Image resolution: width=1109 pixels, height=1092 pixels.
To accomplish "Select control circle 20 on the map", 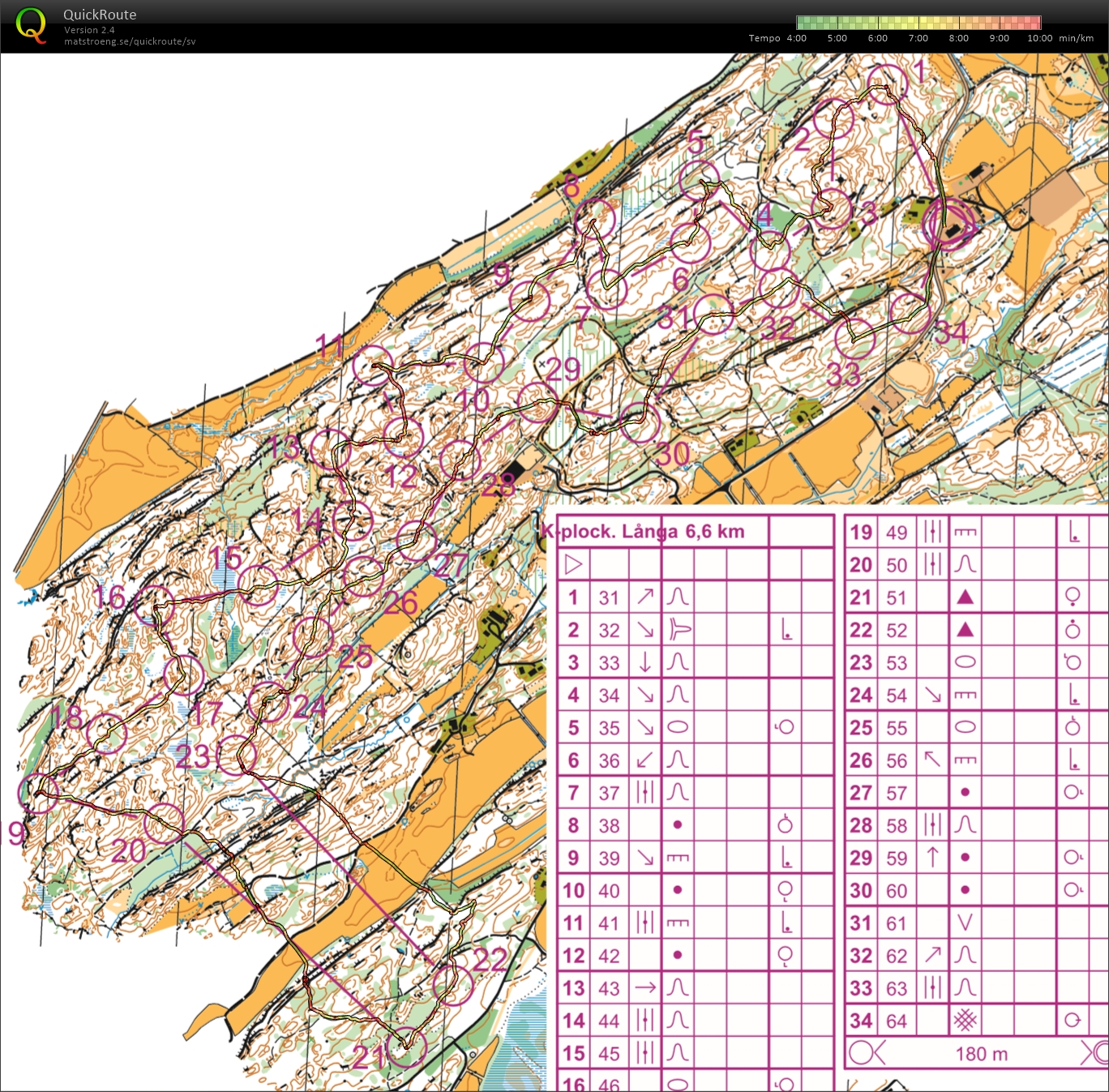I will point(164,824).
